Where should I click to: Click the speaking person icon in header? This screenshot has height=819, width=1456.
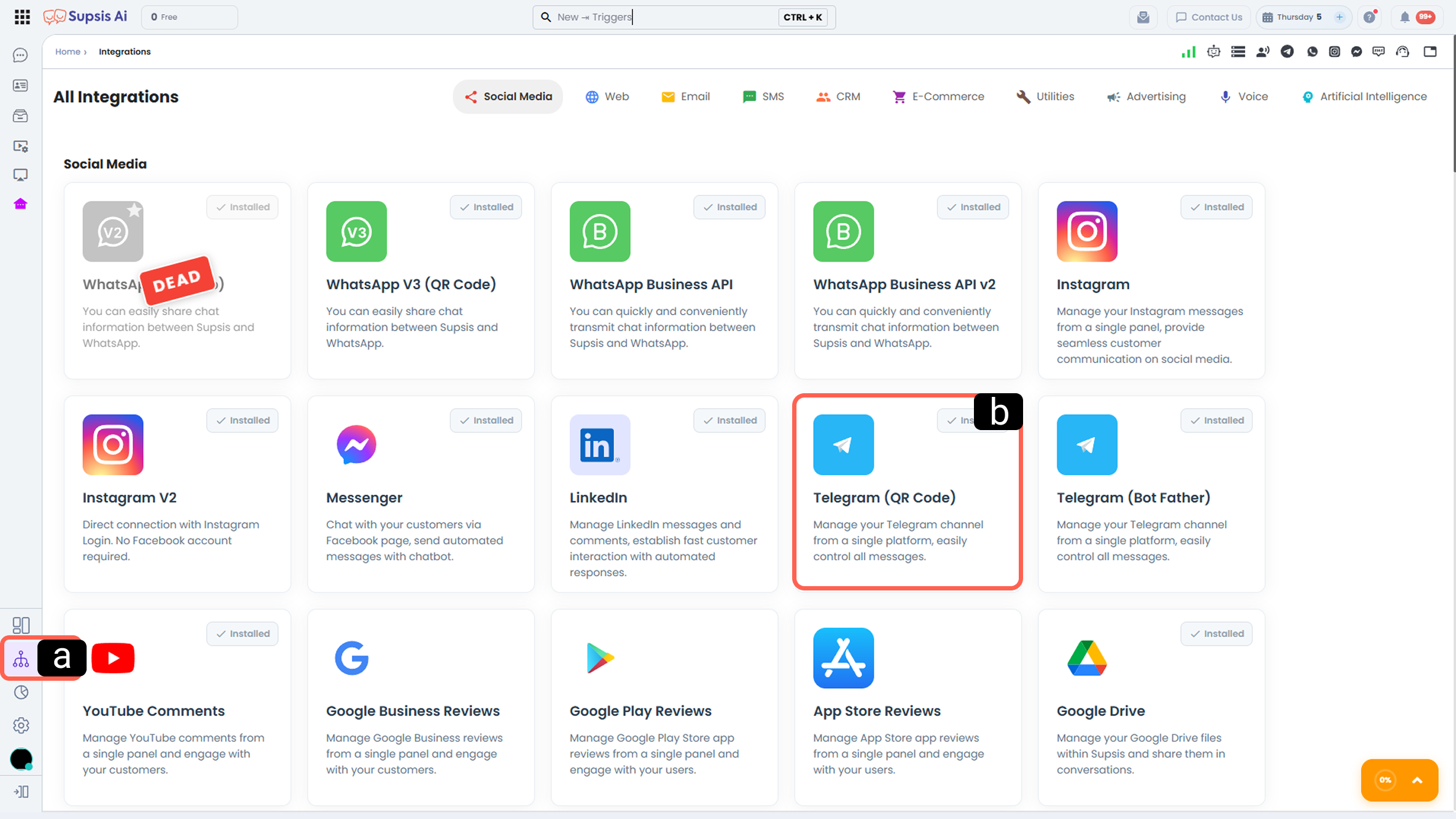[1263, 52]
